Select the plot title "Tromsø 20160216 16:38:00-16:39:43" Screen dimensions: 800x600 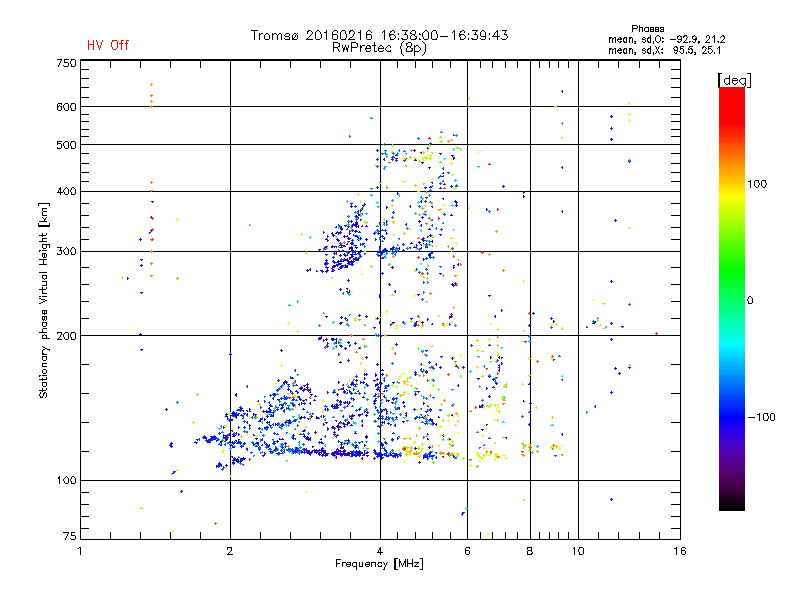click(x=379, y=35)
